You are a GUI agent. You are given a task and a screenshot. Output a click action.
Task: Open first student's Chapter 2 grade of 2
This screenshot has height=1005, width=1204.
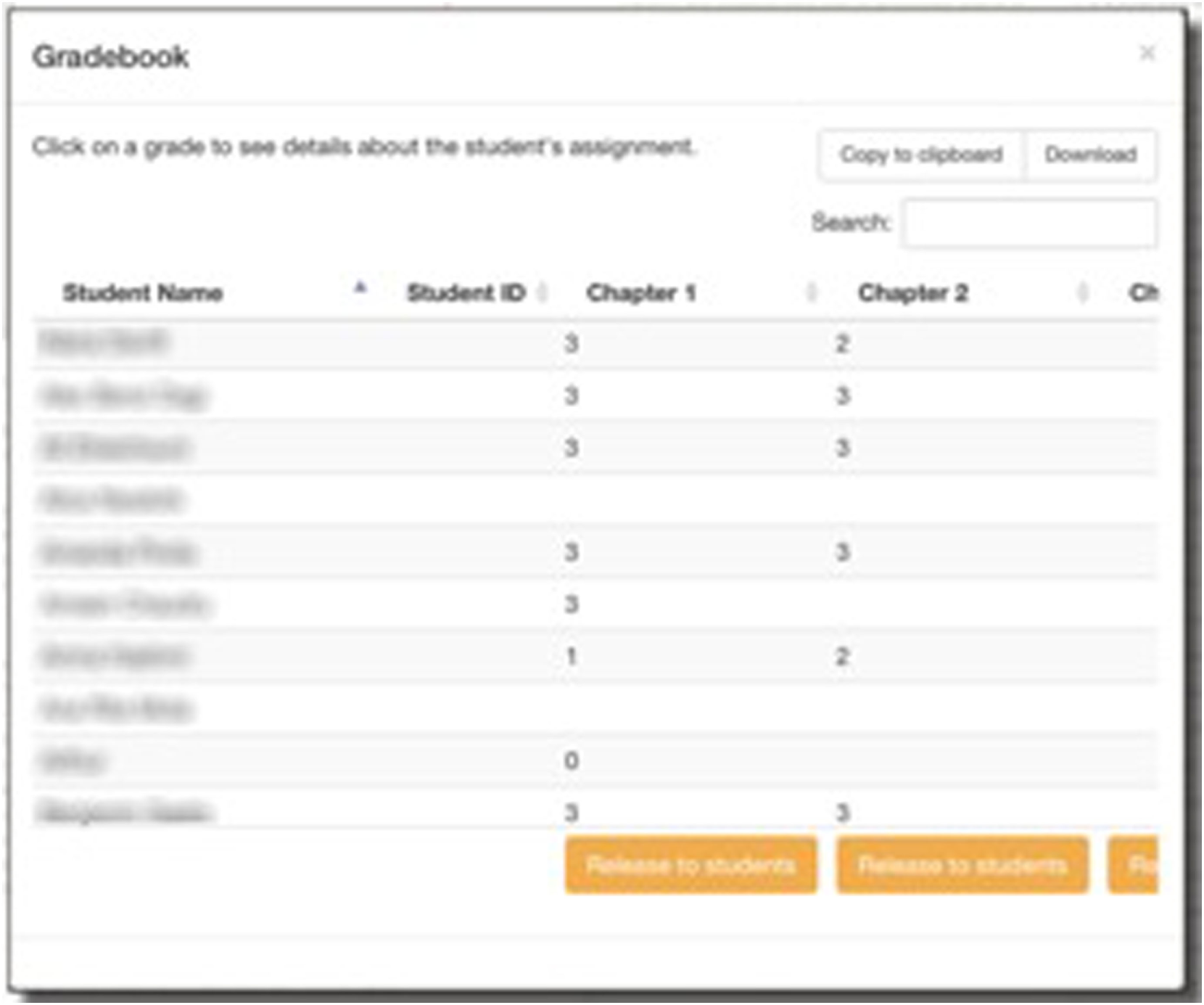(842, 344)
